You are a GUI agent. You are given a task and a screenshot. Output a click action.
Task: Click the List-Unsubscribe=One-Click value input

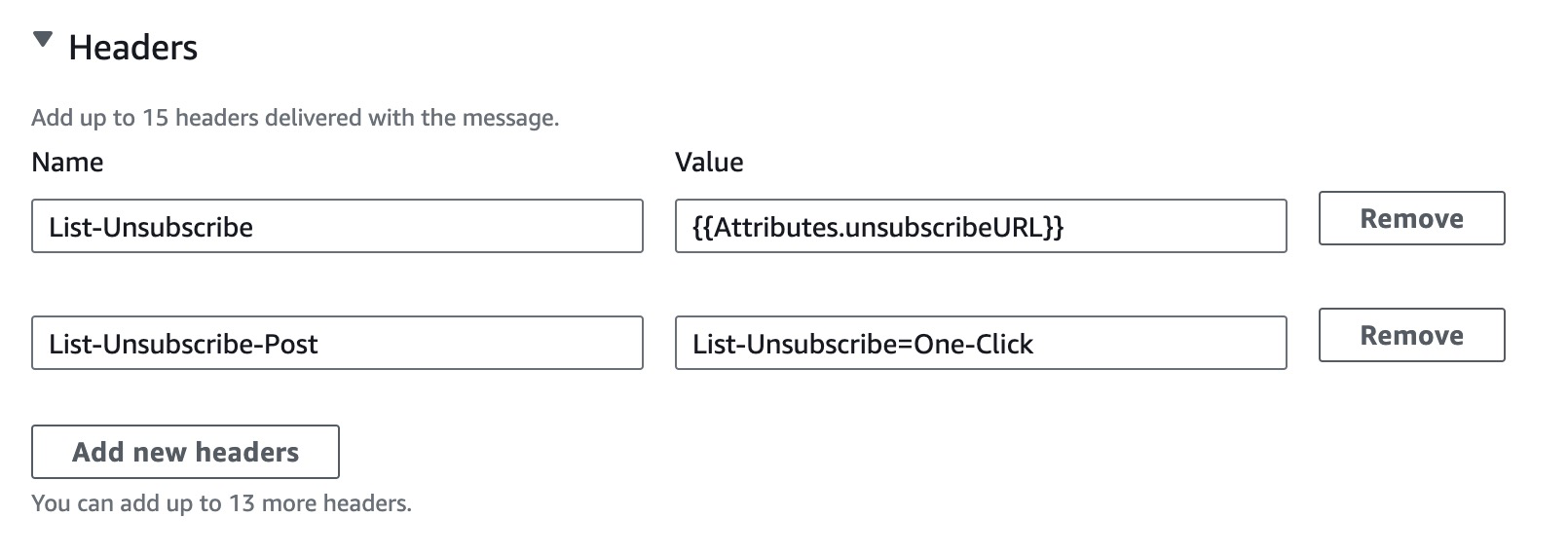[980, 344]
